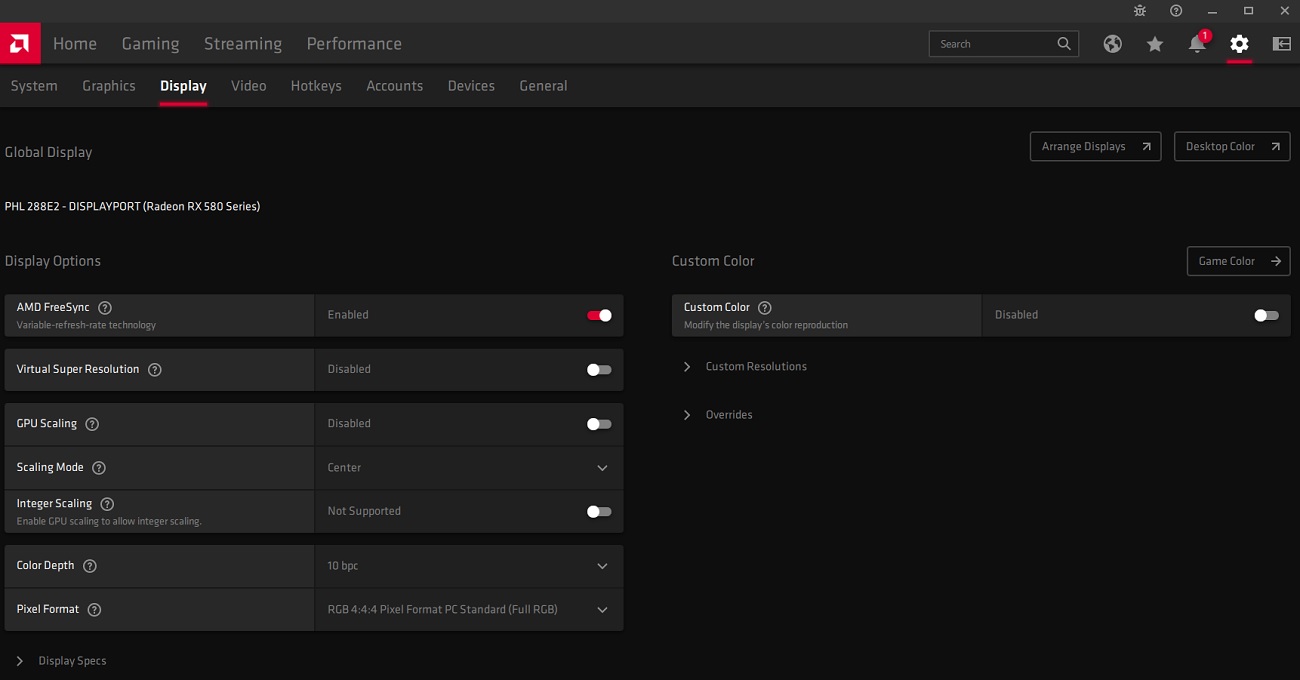Switch to the Devices tab
The image size is (1300, 680).
471,86
